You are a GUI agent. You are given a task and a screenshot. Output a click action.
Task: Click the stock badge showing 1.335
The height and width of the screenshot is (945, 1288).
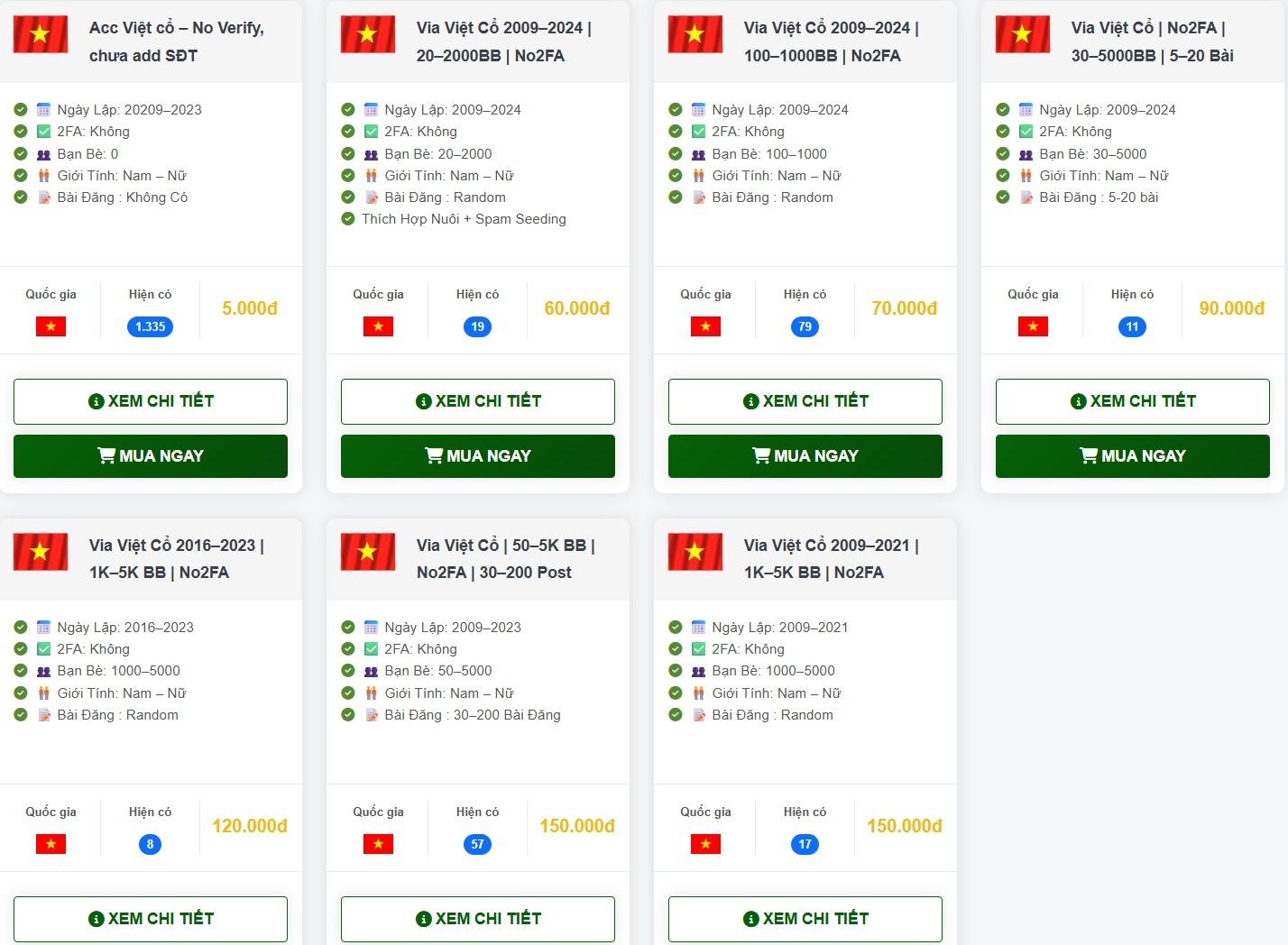click(150, 326)
